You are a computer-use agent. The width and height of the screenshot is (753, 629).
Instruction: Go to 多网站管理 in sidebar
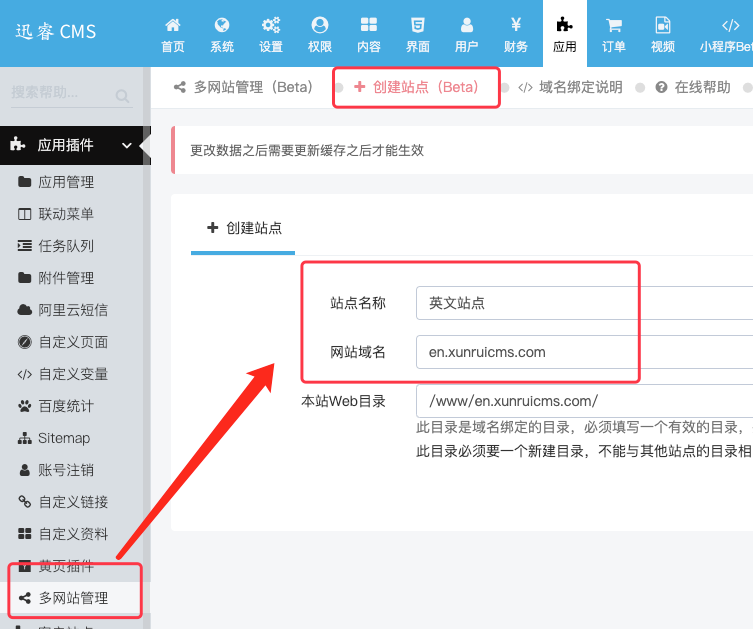(72, 598)
